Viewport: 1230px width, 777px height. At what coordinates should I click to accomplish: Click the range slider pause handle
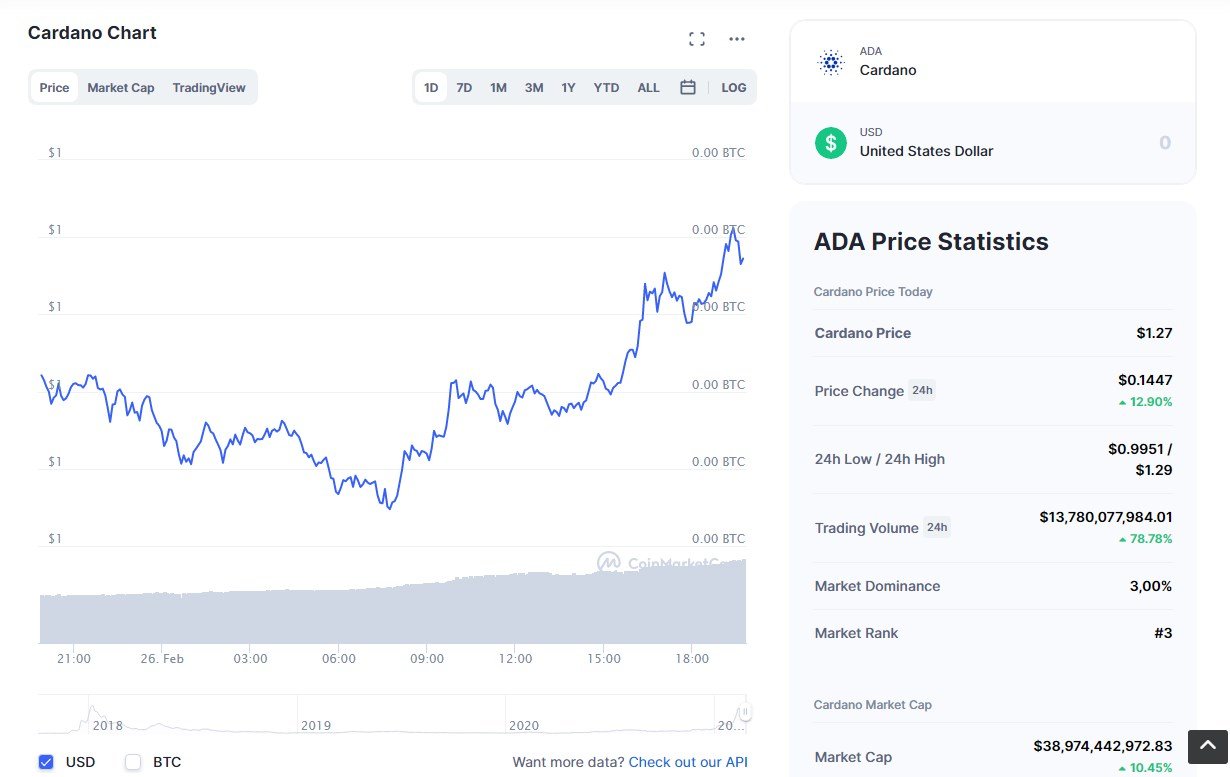click(745, 712)
